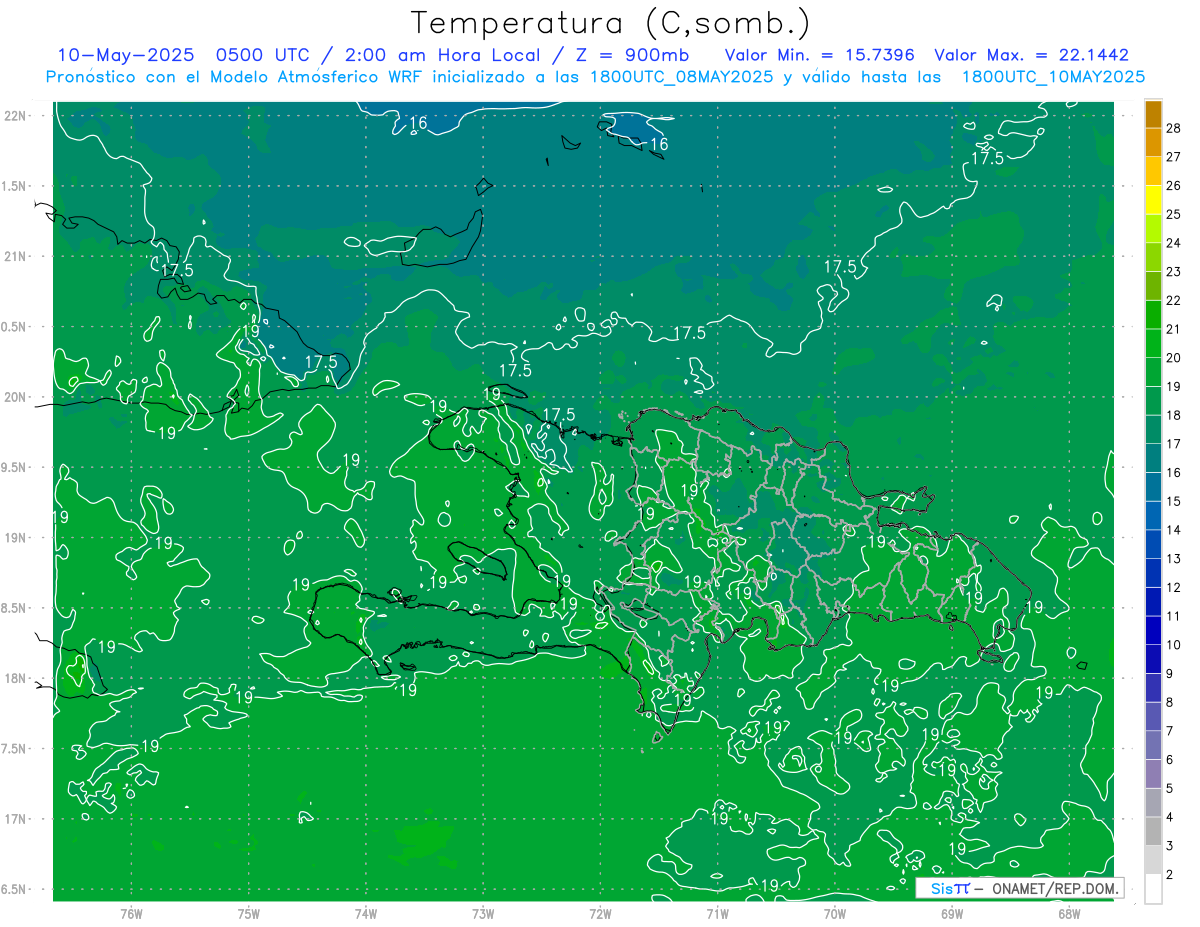Click the '72W' longitude axis label
This screenshot has height=927, width=1200.
pyautogui.click(x=600, y=914)
